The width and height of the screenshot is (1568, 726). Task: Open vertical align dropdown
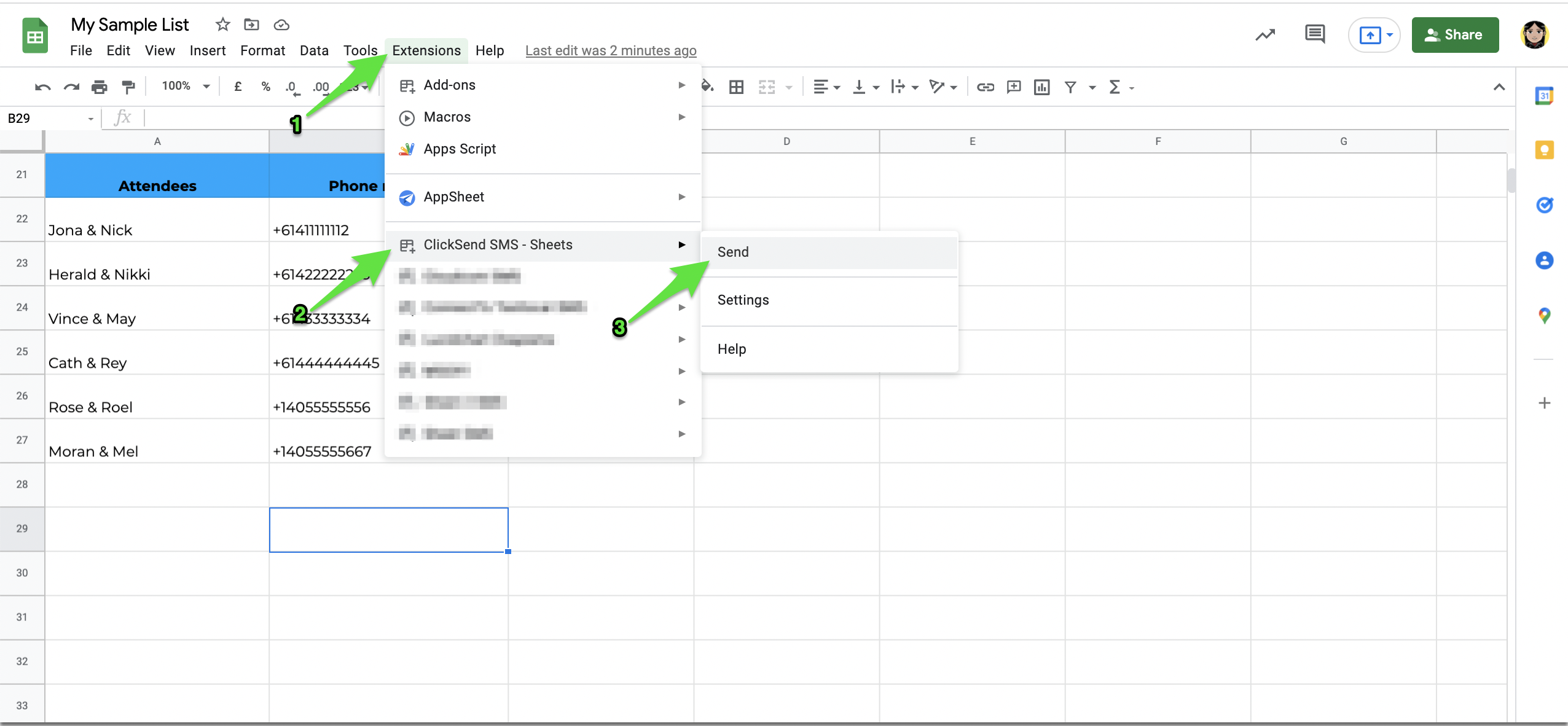[x=866, y=87]
